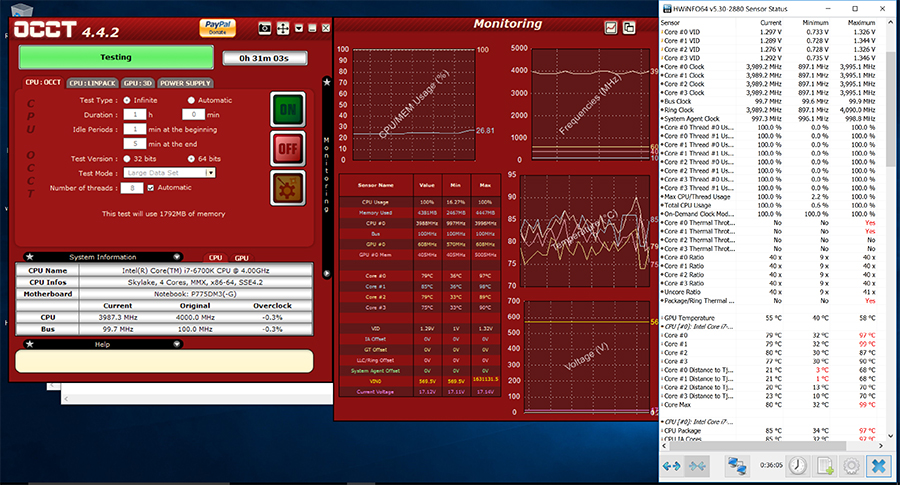Select CPU Package row in HWiNFO
This screenshot has width=900, height=485.
point(768,430)
